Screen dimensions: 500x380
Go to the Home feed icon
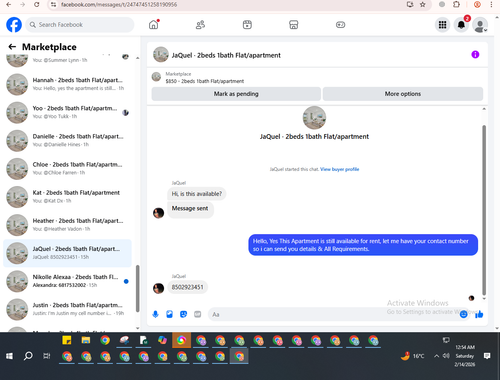[154, 25]
